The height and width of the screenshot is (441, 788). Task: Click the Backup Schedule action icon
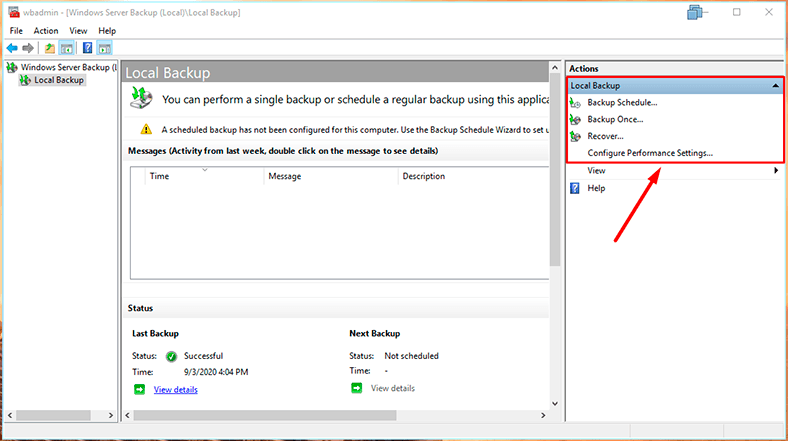(x=575, y=103)
